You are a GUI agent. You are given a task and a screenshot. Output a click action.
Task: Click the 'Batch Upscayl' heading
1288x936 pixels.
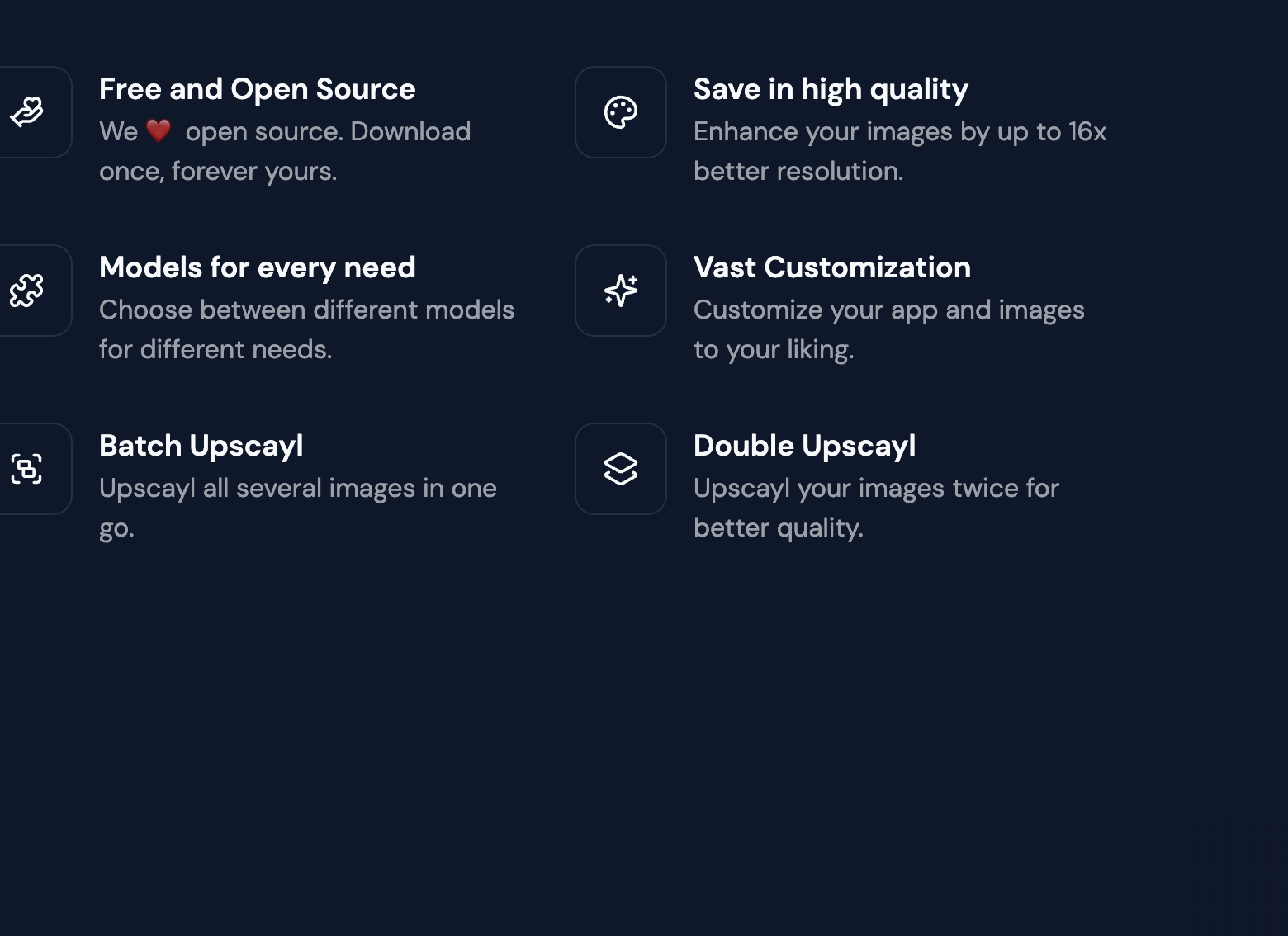[x=201, y=447]
